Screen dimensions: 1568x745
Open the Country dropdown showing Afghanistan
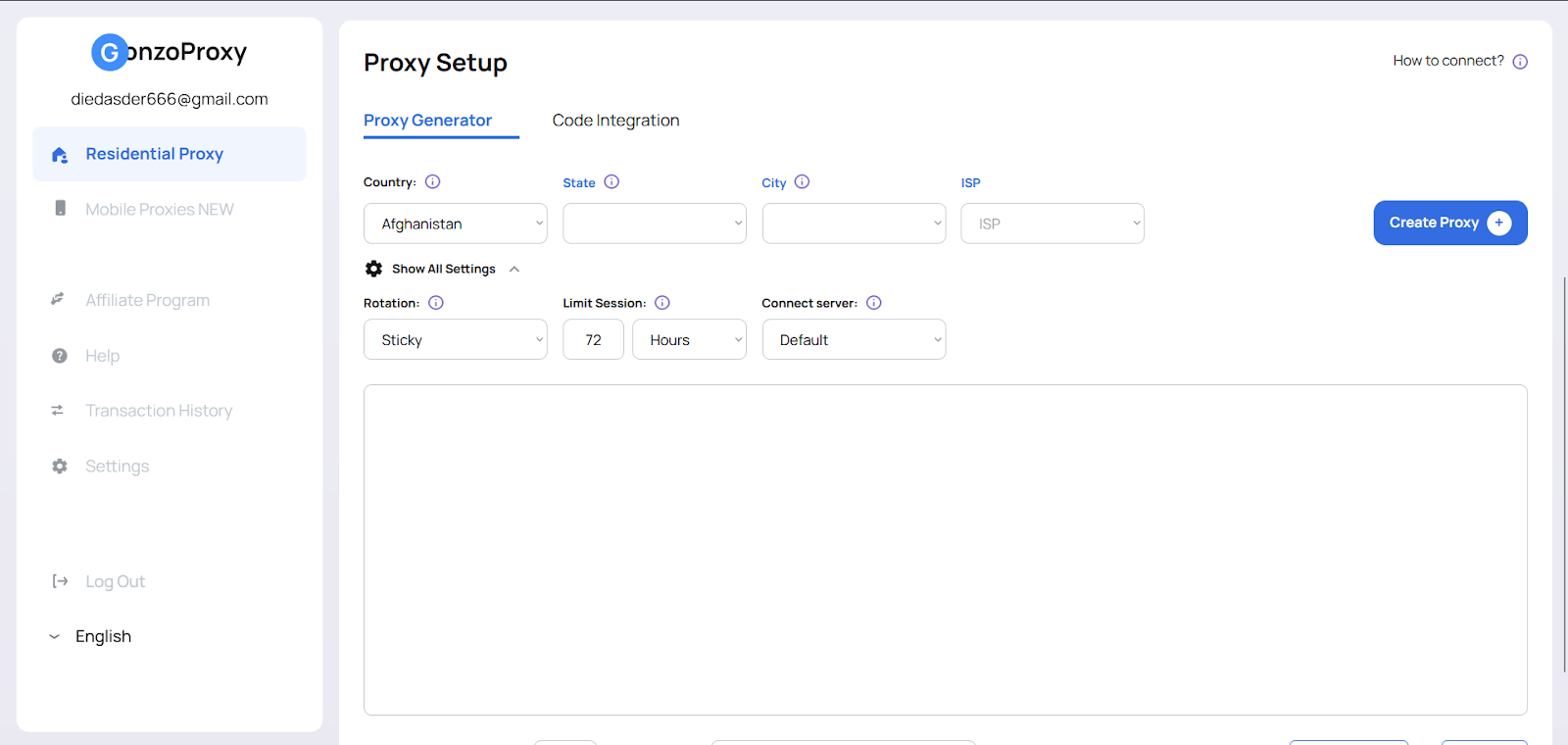(x=456, y=223)
